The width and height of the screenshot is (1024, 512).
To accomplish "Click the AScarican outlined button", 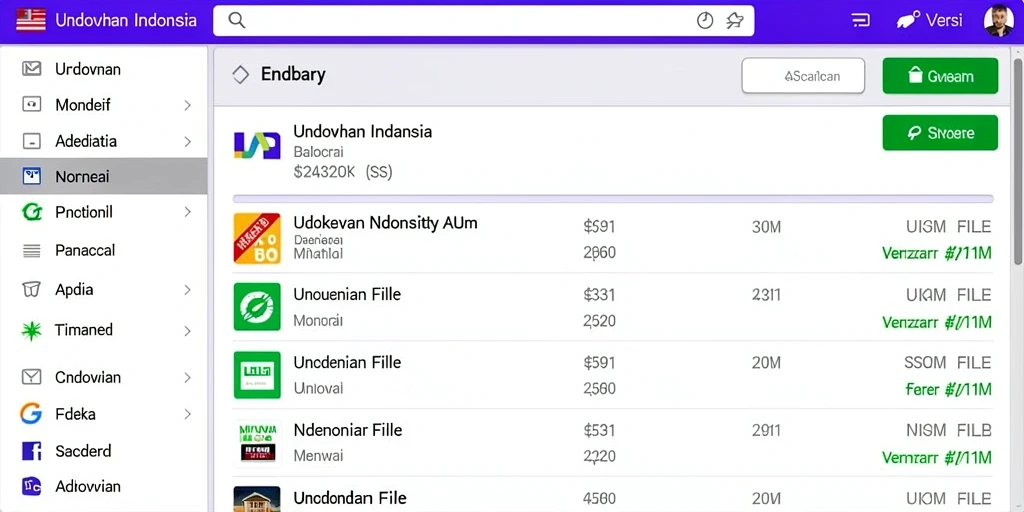I will pyautogui.click(x=803, y=76).
